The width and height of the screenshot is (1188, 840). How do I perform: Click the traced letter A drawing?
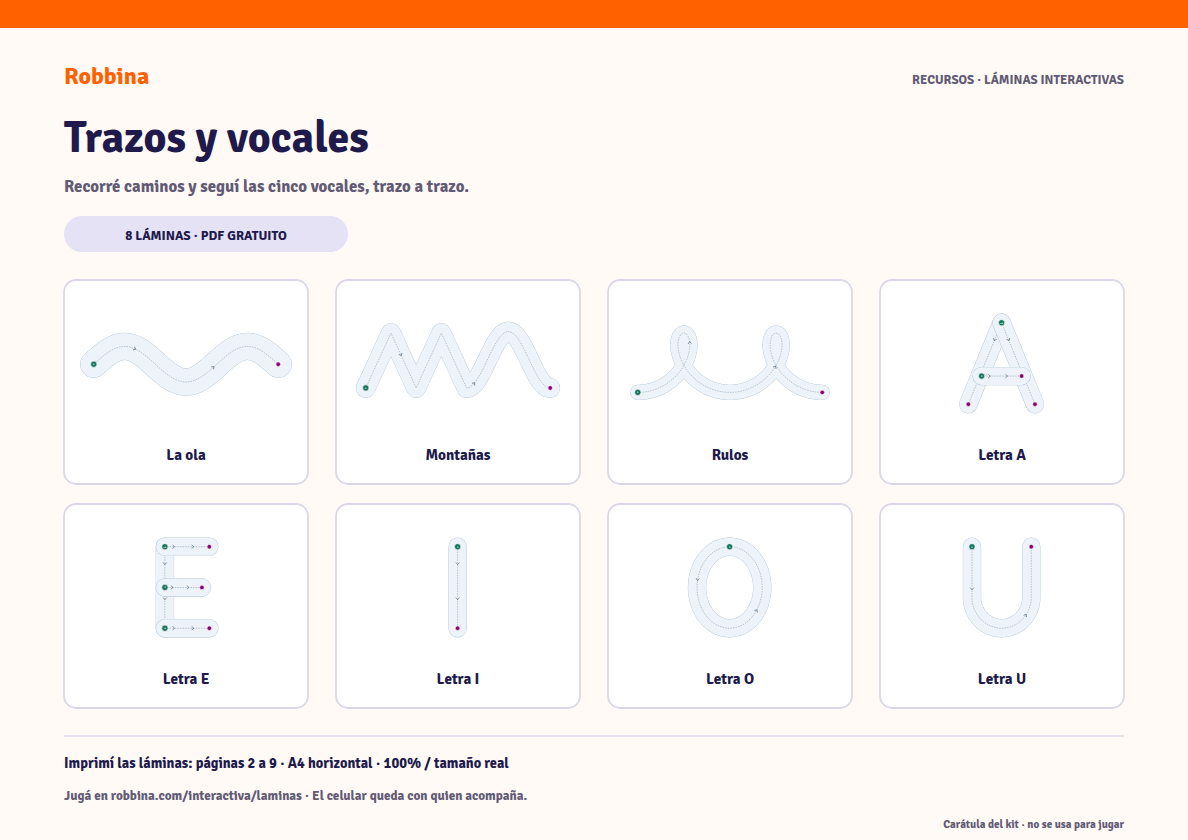click(x=1002, y=363)
